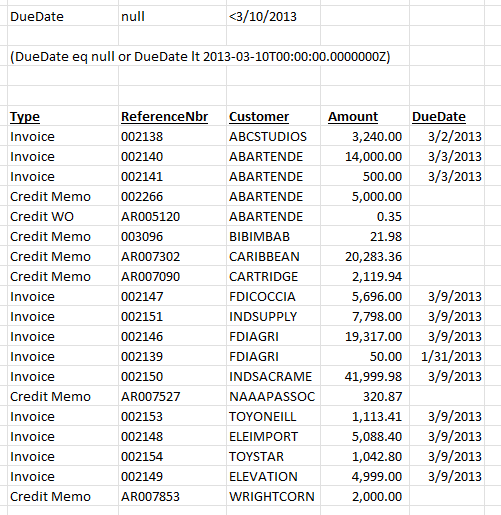Click the DueDate column header cell
Image resolution: width=501 pixels, height=515 pixels.
[x=447, y=116]
